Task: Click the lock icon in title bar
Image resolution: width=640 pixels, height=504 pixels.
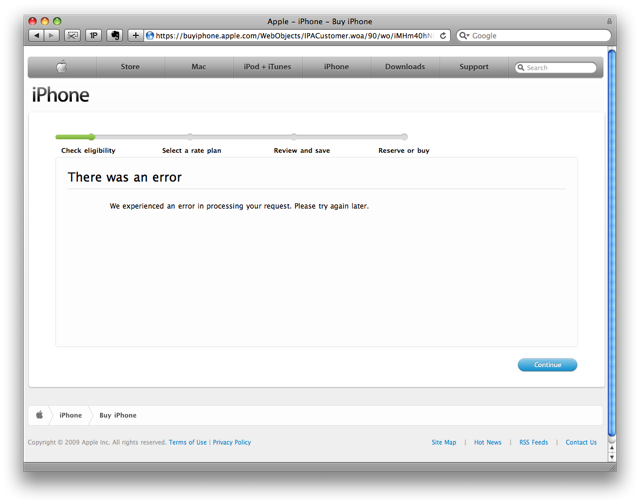Action: (x=609, y=21)
